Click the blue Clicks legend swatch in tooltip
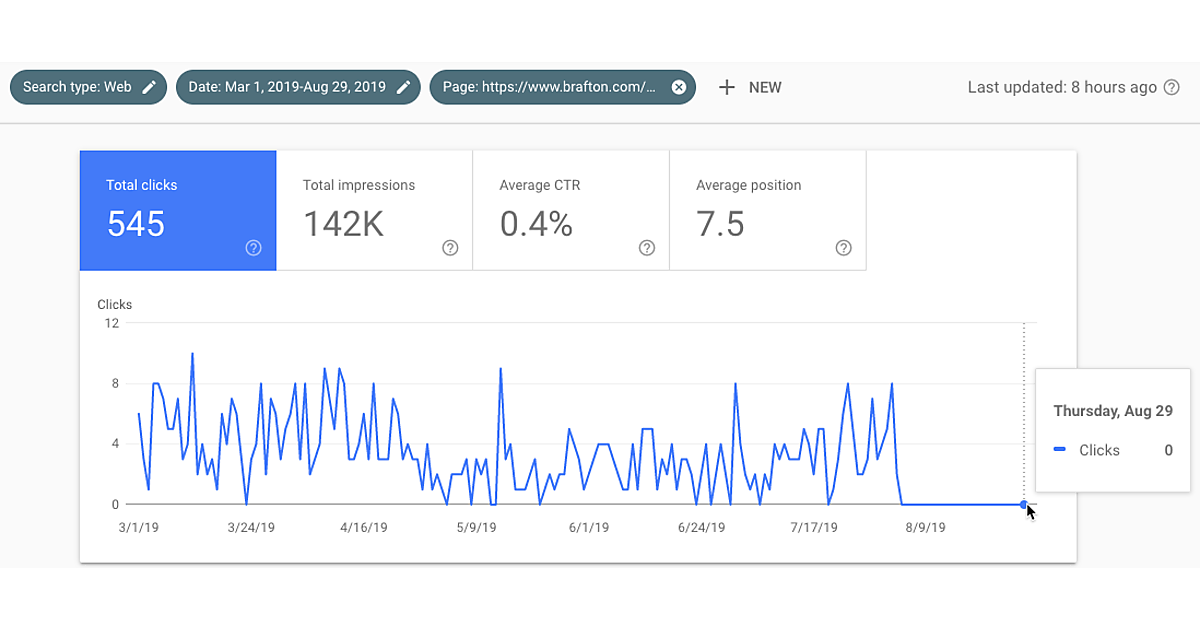 click(1060, 450)
